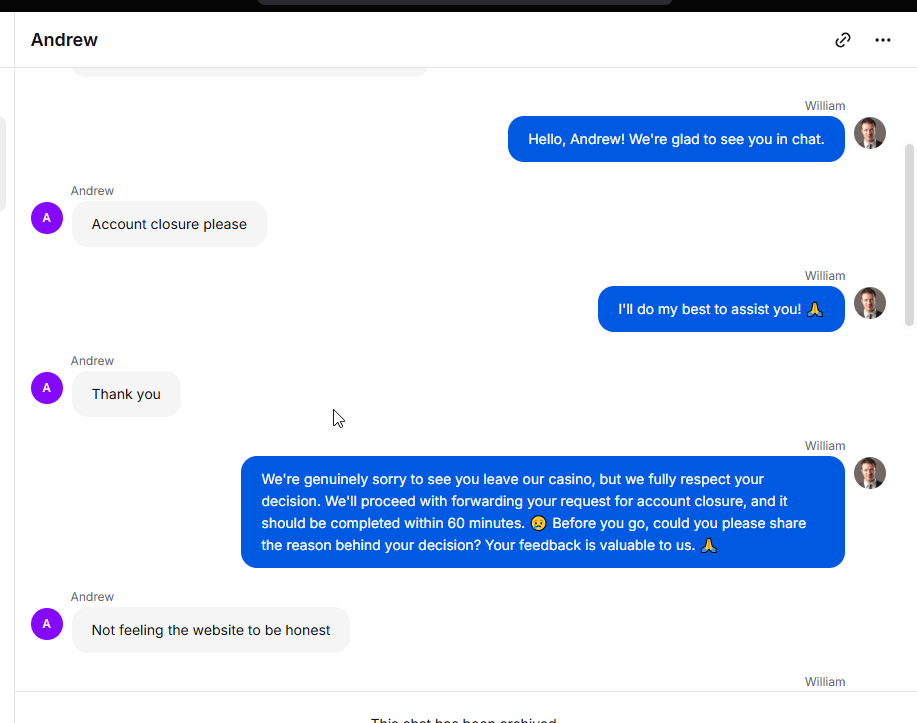Select the 'I'll do my best to assist you' bubble
The width and height of the screenshot is (917, 723).
tap(721, 309)
